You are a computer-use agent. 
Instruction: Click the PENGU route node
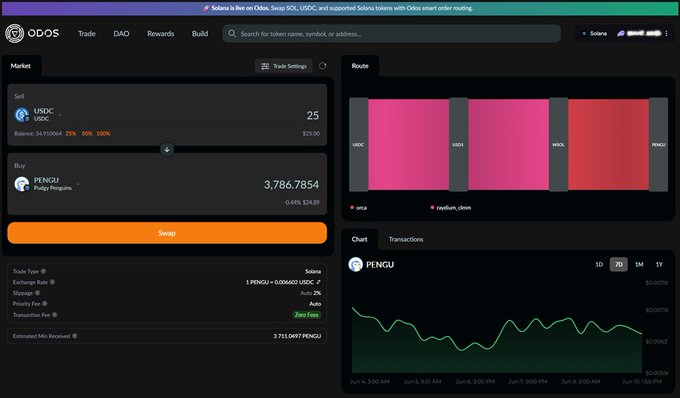[x=658, y=144]
